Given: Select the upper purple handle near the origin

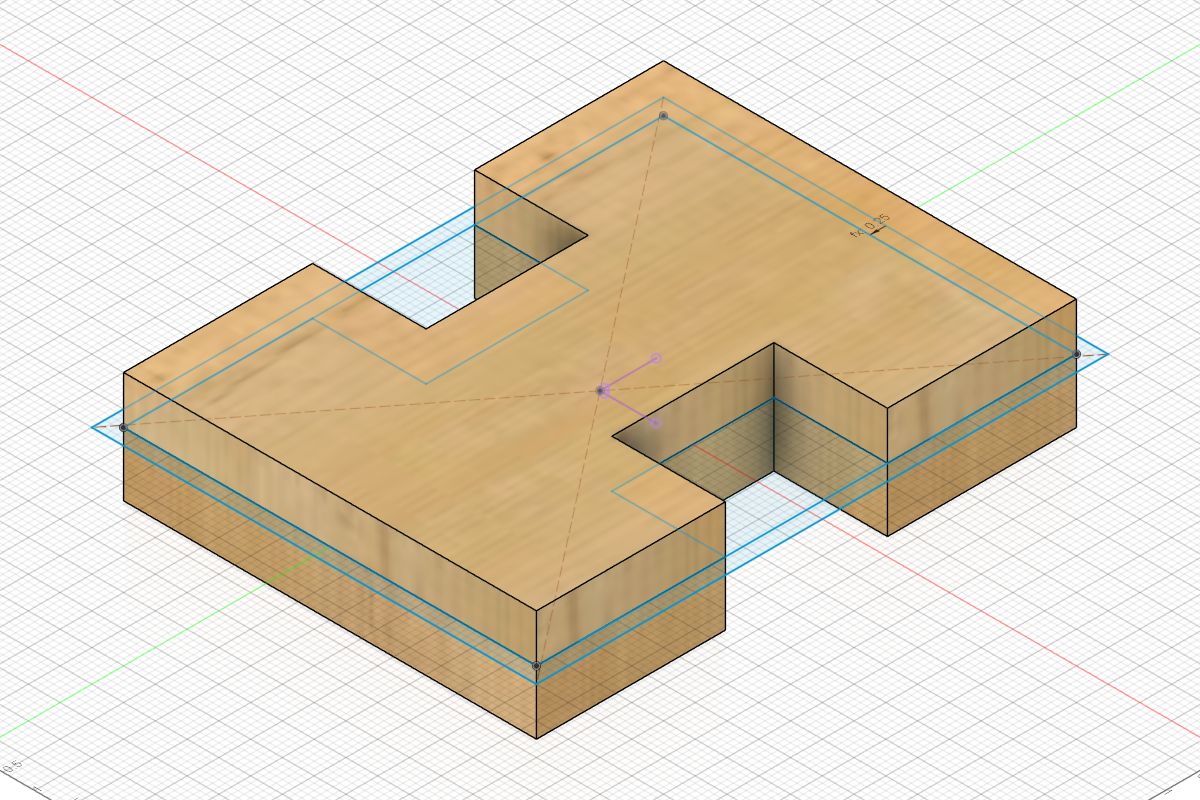Looking at the screenshot, I should (656, 358).
